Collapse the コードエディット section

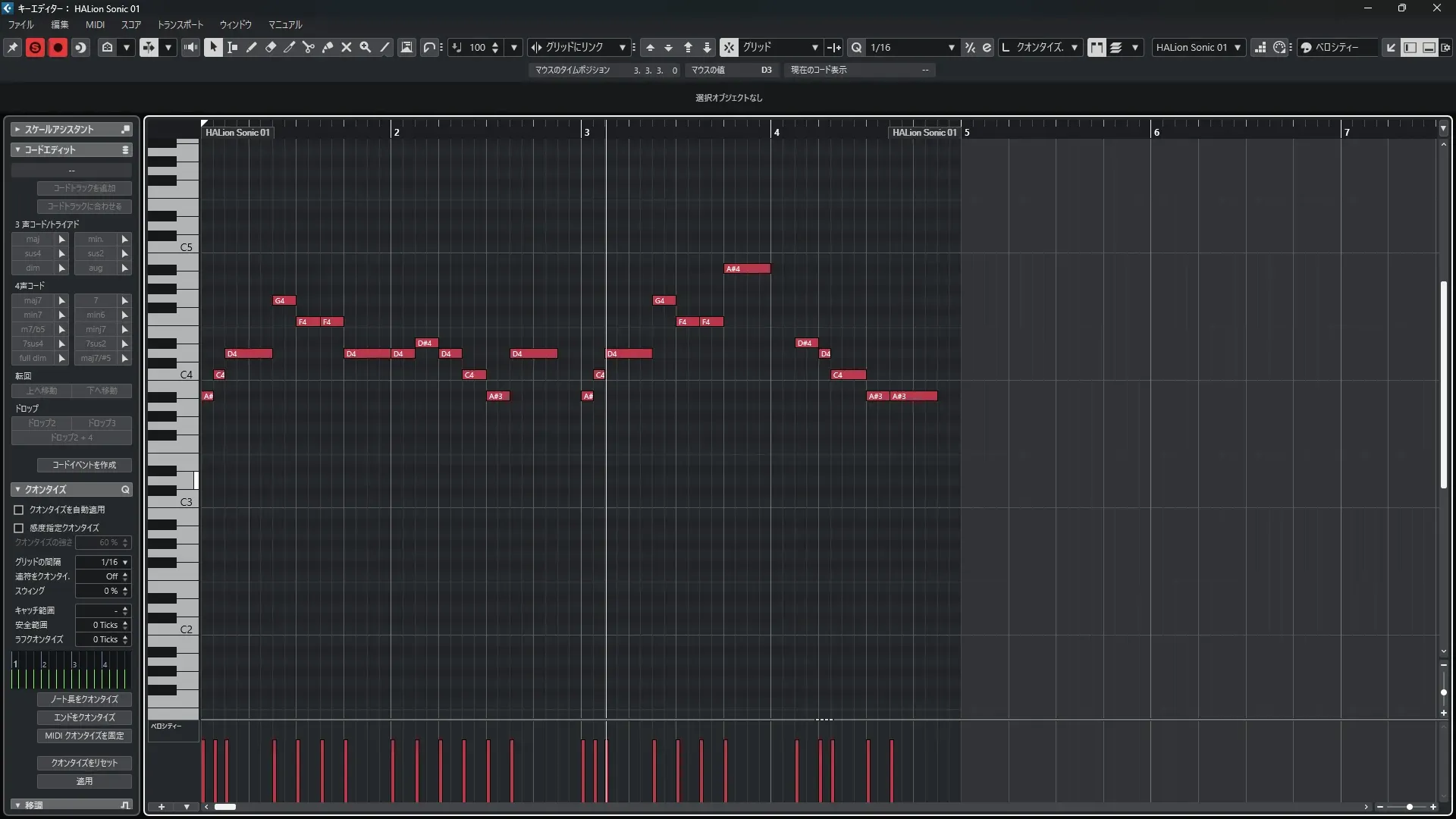[17, 149]
